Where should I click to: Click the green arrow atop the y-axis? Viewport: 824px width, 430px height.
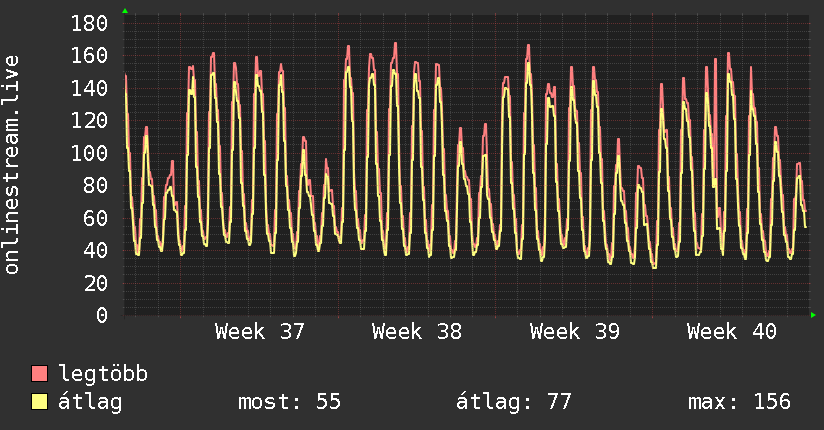click(x=125, y=11)
